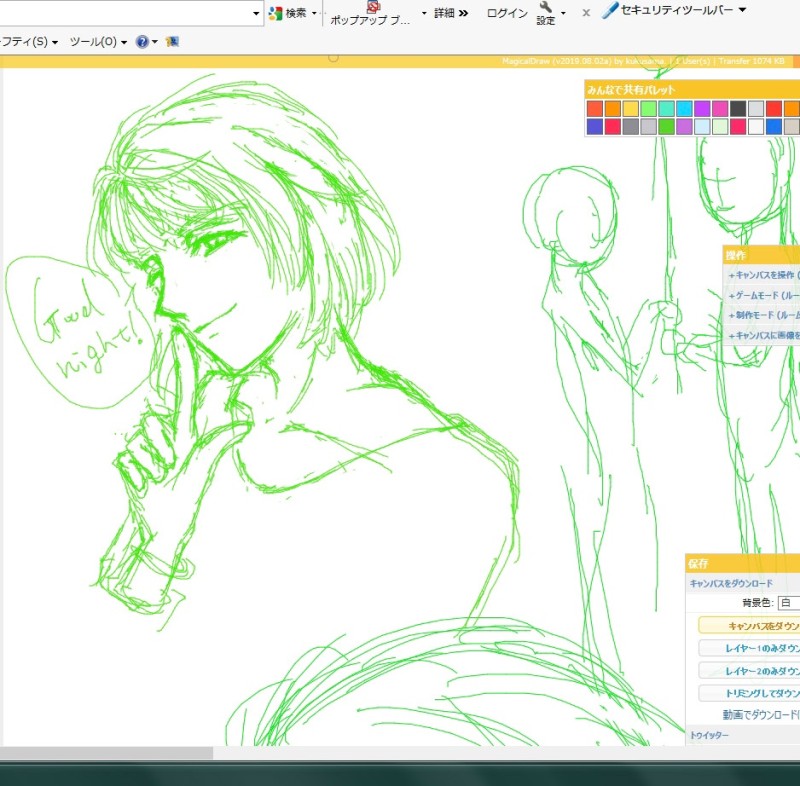The width and height of the screenshot is (800, 786).
Task: Click the ログイン toolbar item
Action: coord(507,13)
